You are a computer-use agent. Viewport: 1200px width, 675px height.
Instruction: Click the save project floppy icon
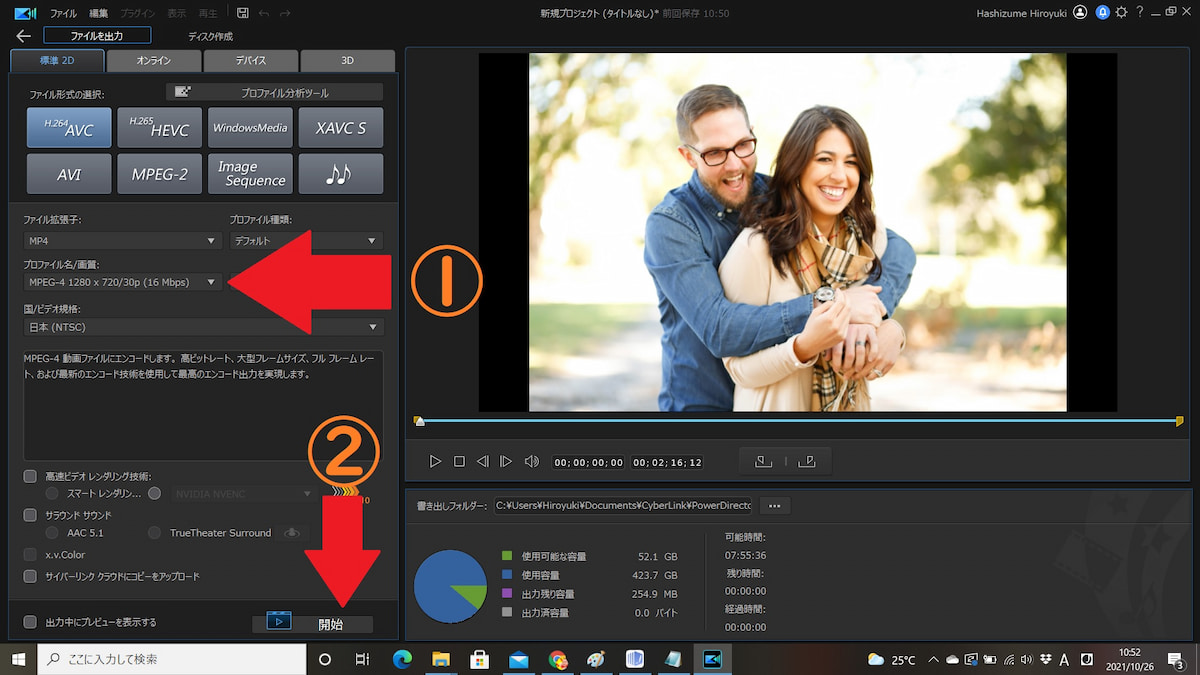coord(242,13)
